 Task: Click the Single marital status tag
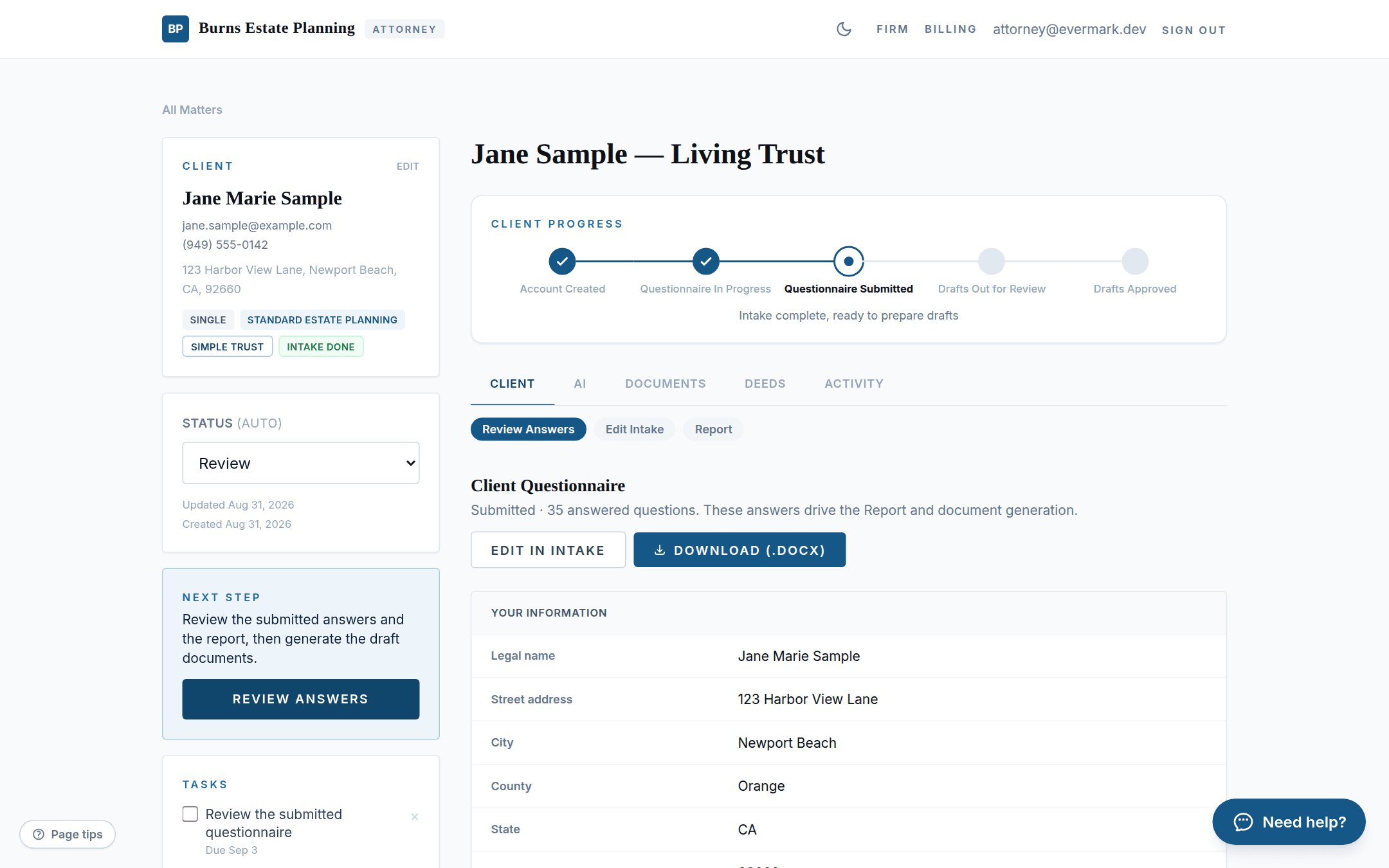pyautogui.click(x=208, y=320)
